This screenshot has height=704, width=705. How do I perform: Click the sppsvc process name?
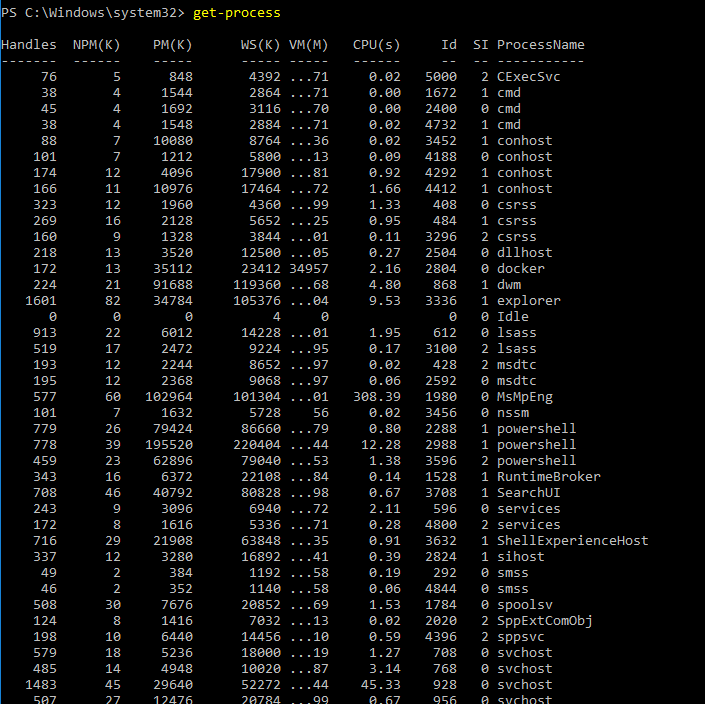click(x=521, y=637)
